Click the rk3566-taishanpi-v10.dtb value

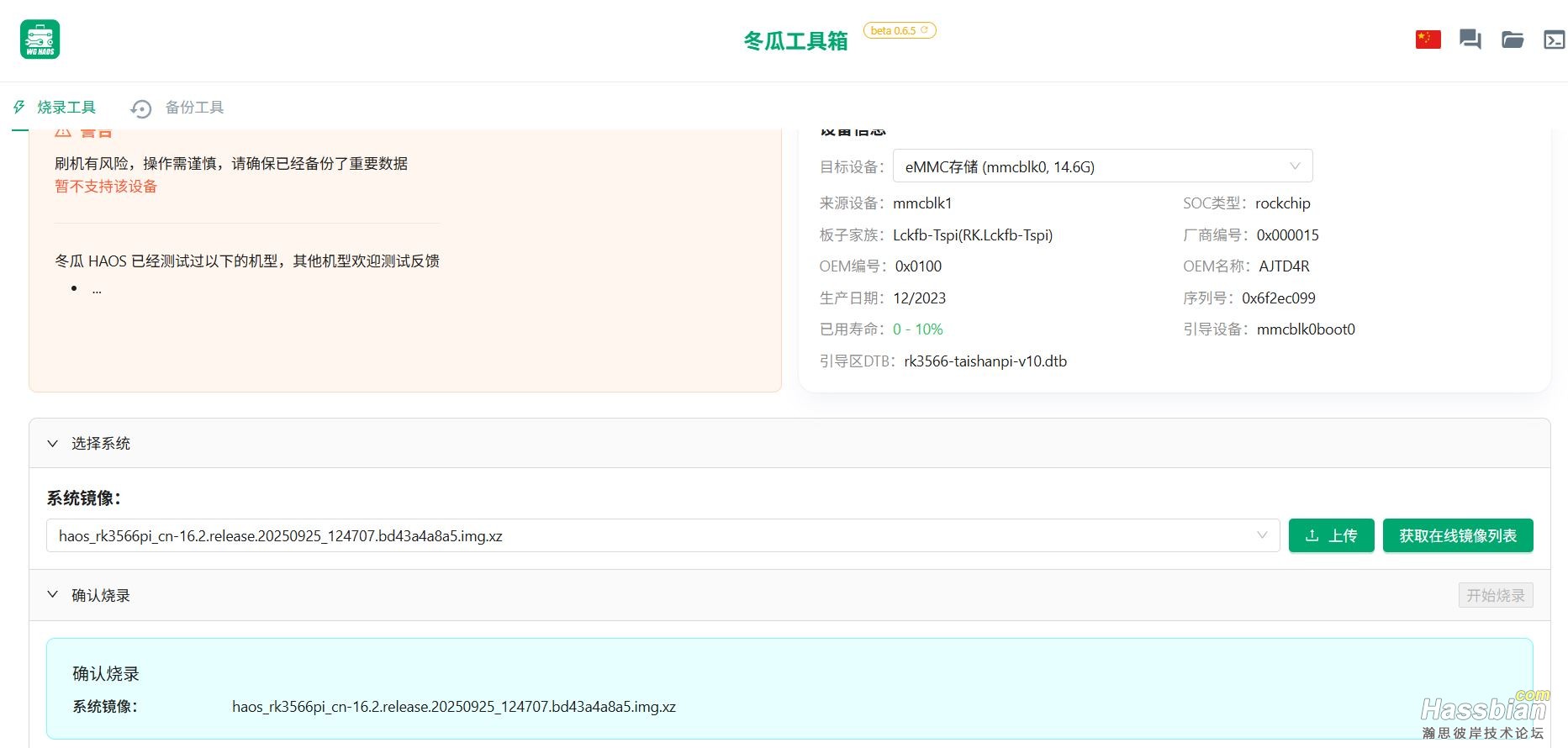click(985, 361)
